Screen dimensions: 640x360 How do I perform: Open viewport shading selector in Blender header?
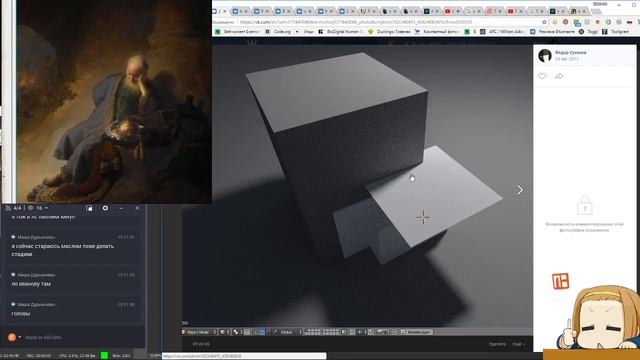point(225,332)
